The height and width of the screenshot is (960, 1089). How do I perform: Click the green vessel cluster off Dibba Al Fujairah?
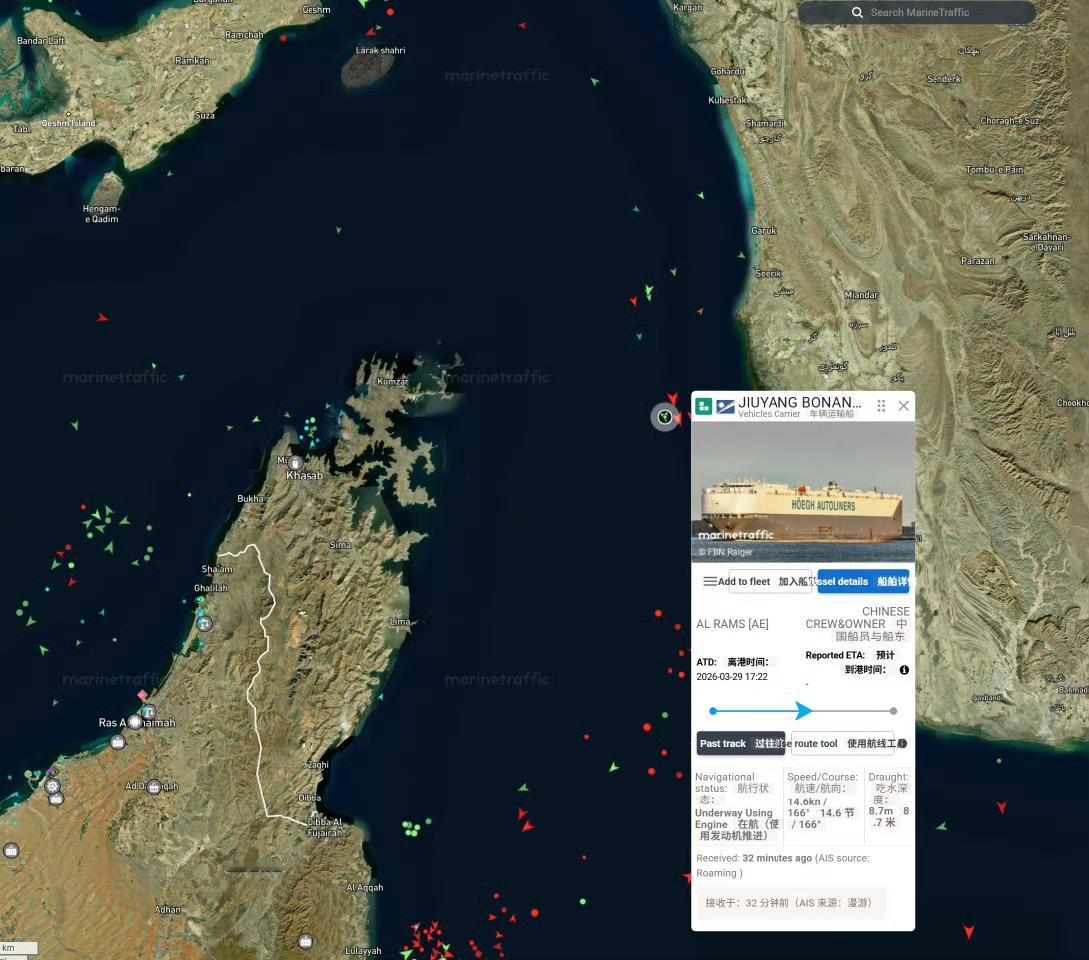412,828
